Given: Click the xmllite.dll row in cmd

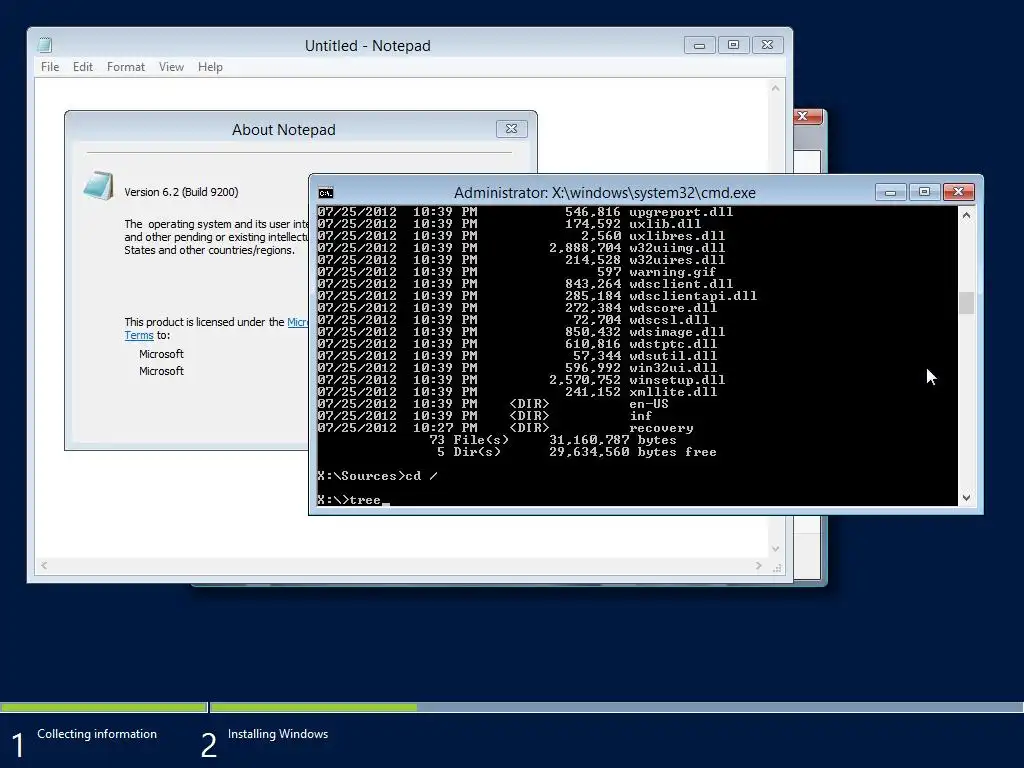Looking at the screenshot, I should [x=517, y=392].
